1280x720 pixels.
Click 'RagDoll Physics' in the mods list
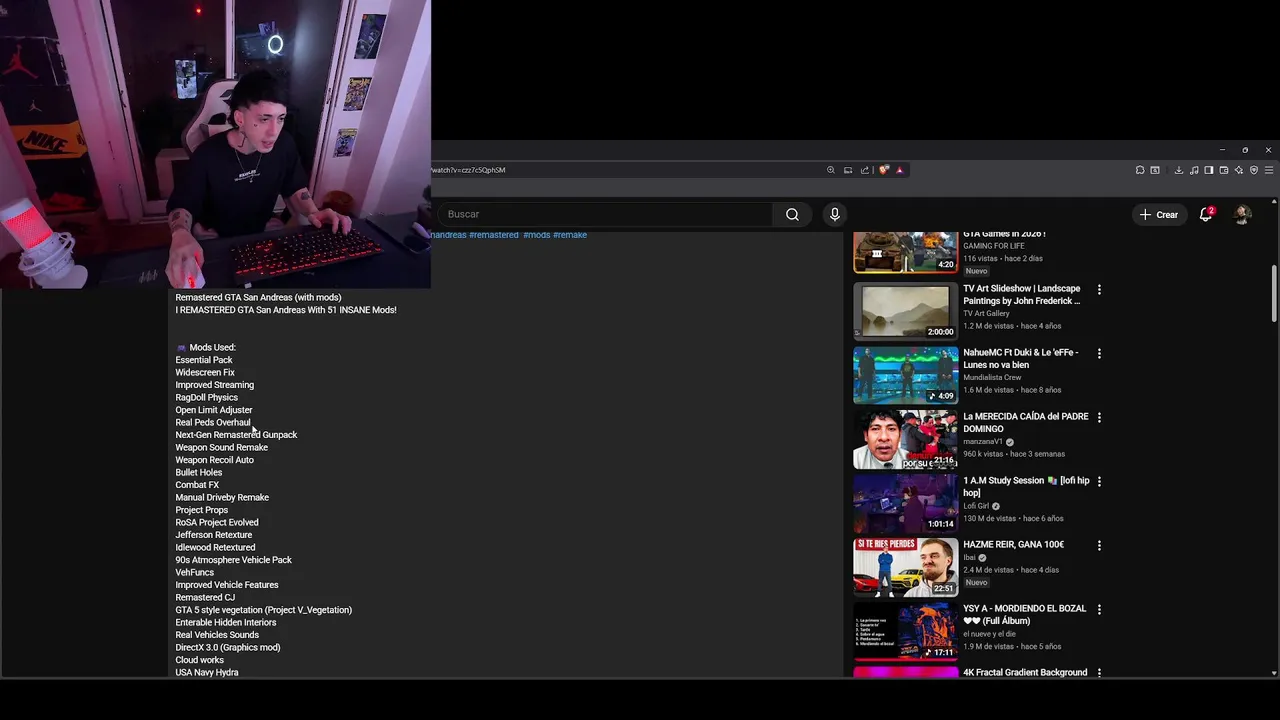click(x=207, y=397)
